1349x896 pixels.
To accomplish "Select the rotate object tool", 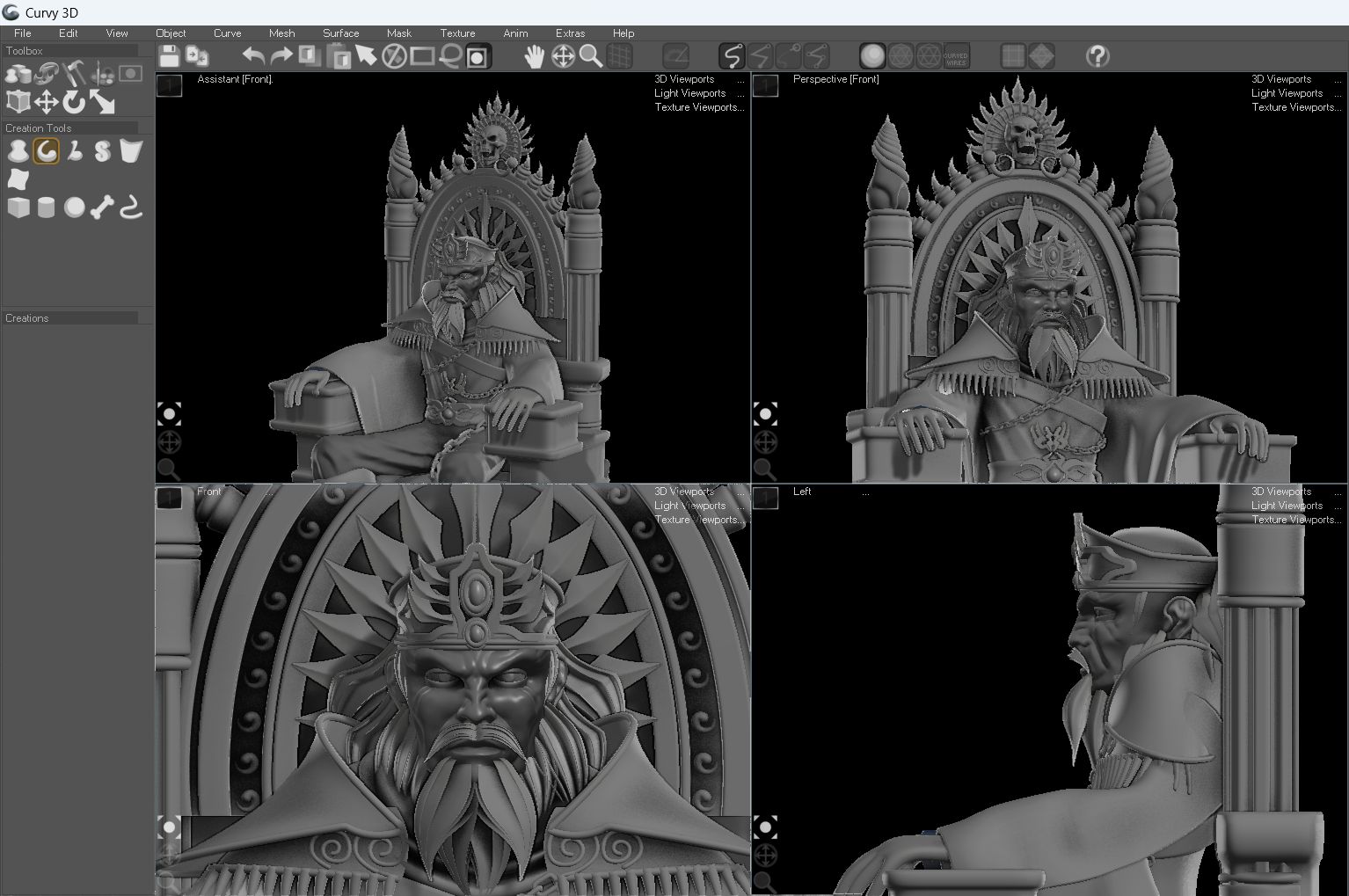I will click(74, 102).
